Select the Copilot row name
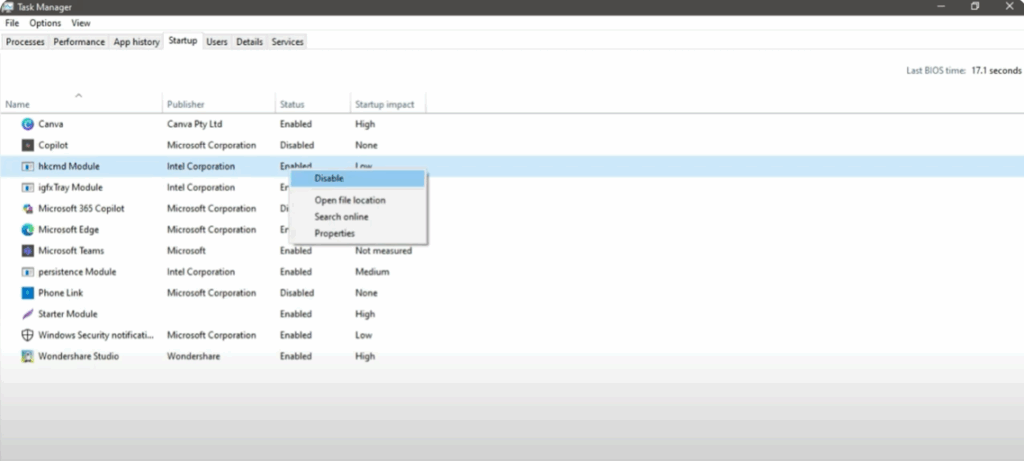1024x461 pixels. coord(53,145)
